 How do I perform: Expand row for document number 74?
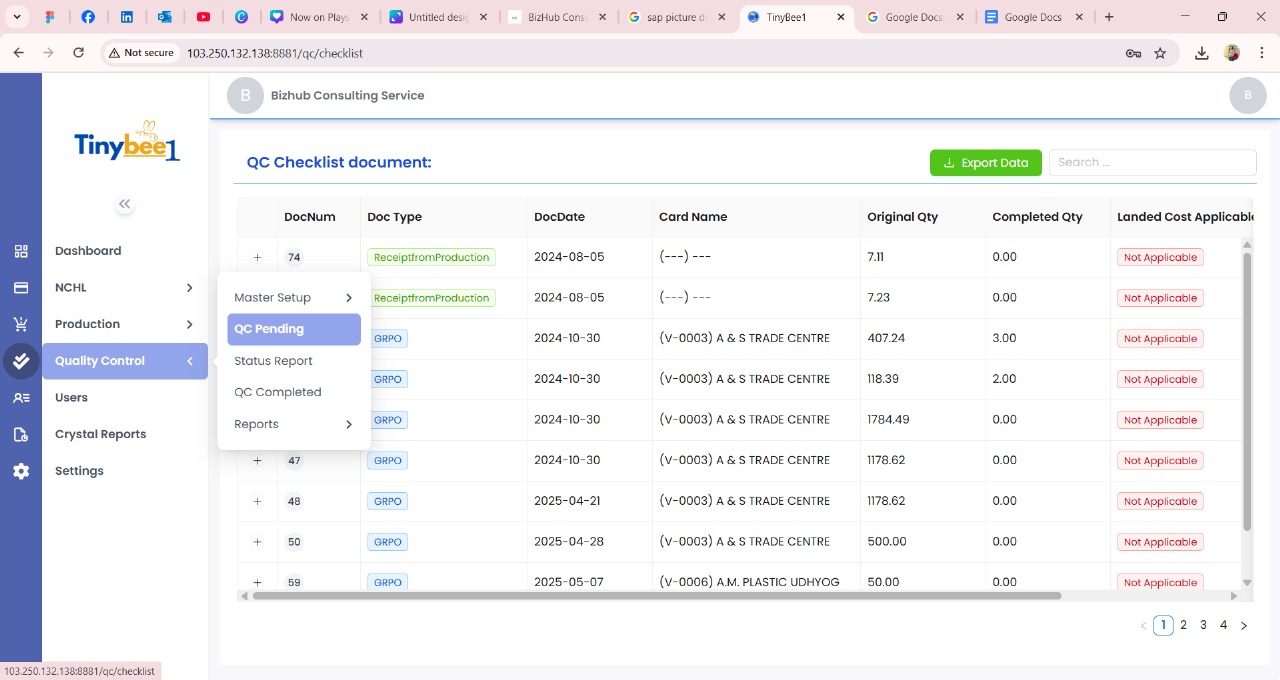(x=257, y=257)
